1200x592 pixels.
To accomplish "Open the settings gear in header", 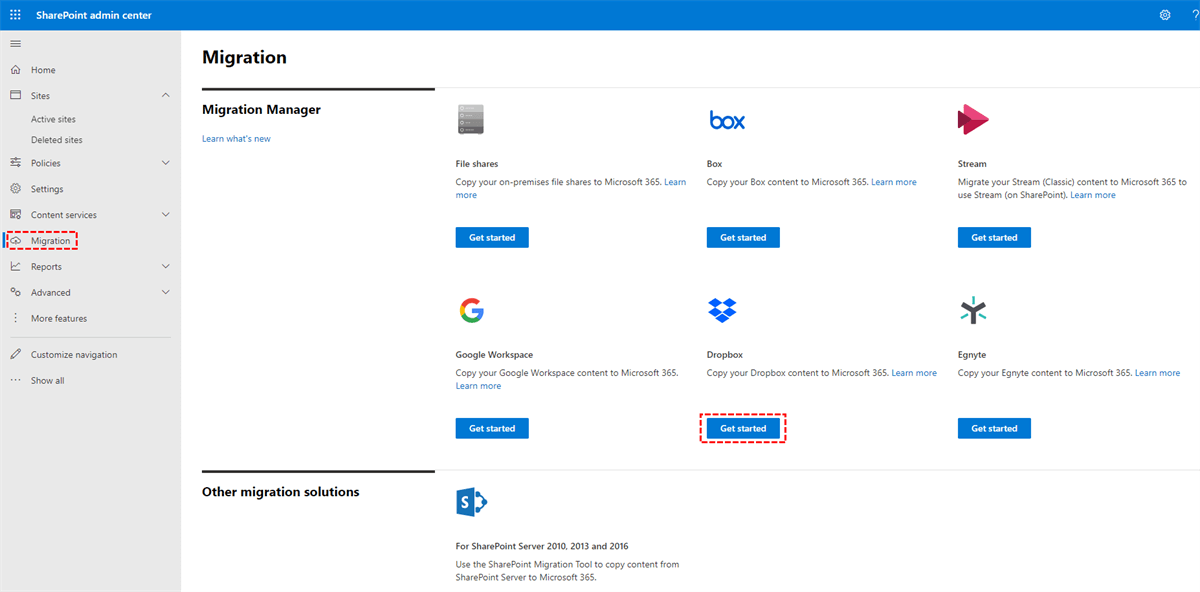I will (x=1165, y=15).
